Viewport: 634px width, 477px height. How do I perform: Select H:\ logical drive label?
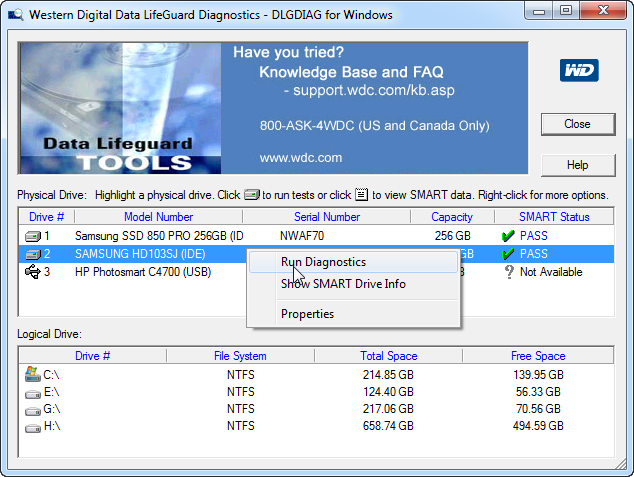(x=52, y=426)
